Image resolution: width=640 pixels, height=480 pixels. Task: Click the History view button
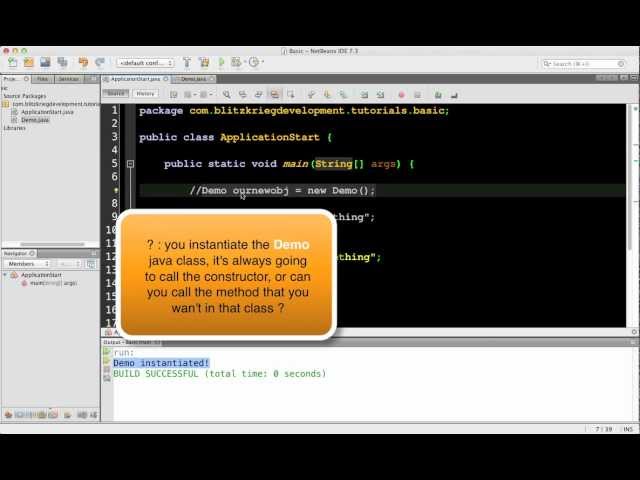point(145,94)
